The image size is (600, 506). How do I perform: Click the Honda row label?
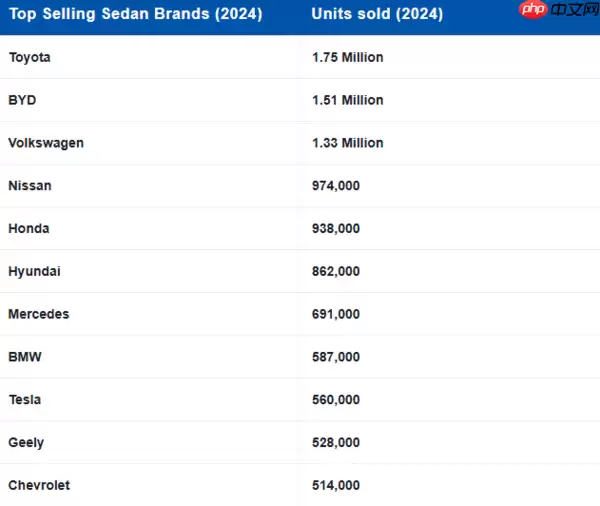[x=29, y=228]
